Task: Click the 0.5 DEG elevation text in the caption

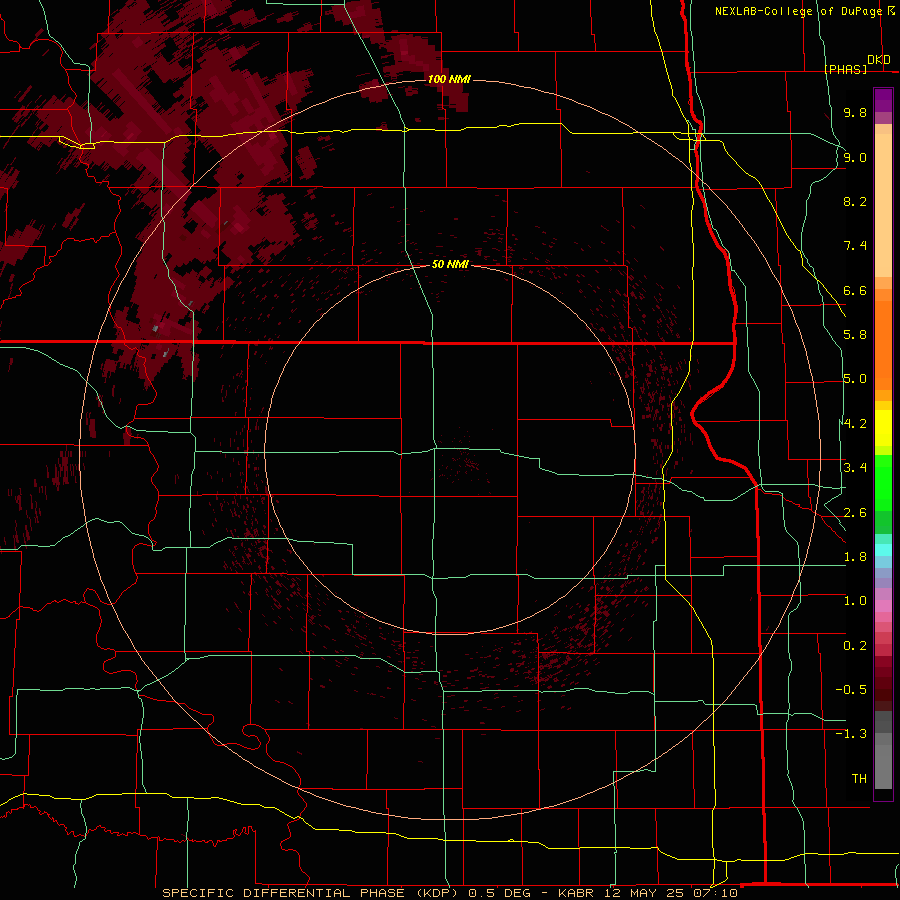Action: (x=502, y=893)
